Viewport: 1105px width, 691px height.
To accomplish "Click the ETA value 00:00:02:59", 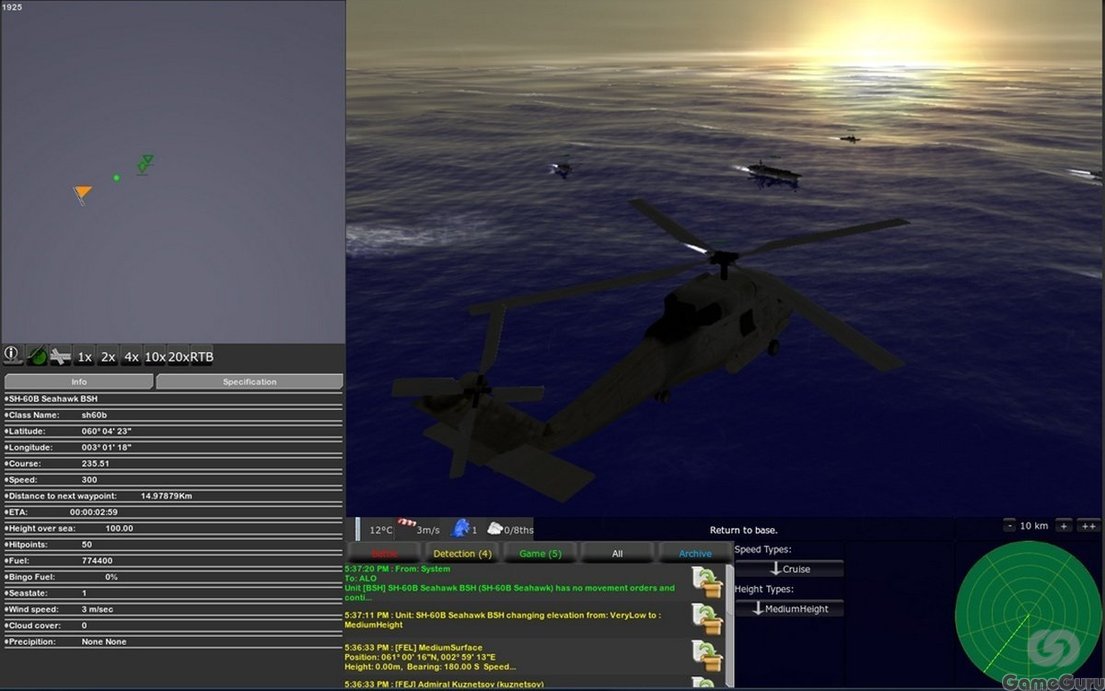I will pyautogui.click(x=94, y=512).
